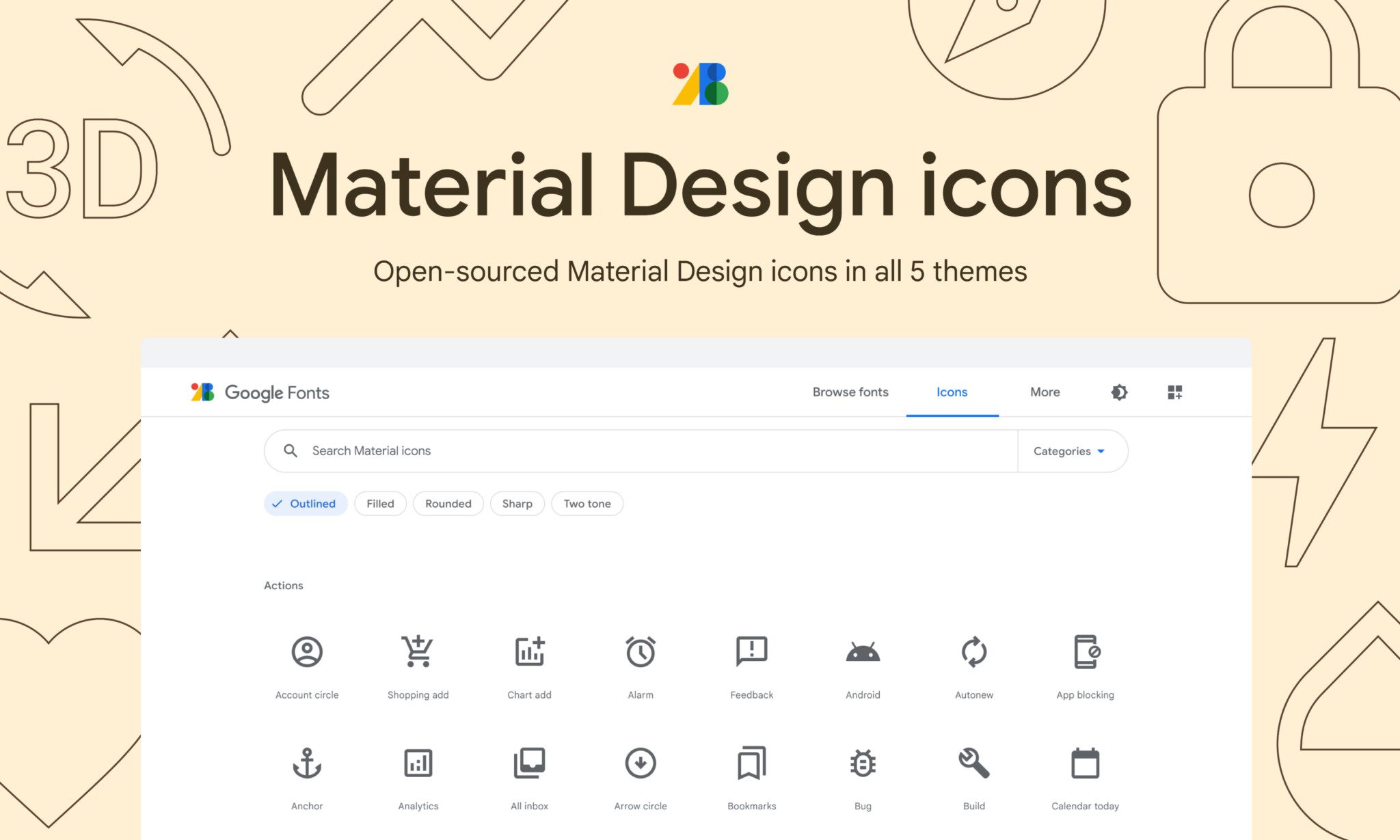1400x840 pixels.
Task: Select the Build wrench icon
Action: point(973,763)
